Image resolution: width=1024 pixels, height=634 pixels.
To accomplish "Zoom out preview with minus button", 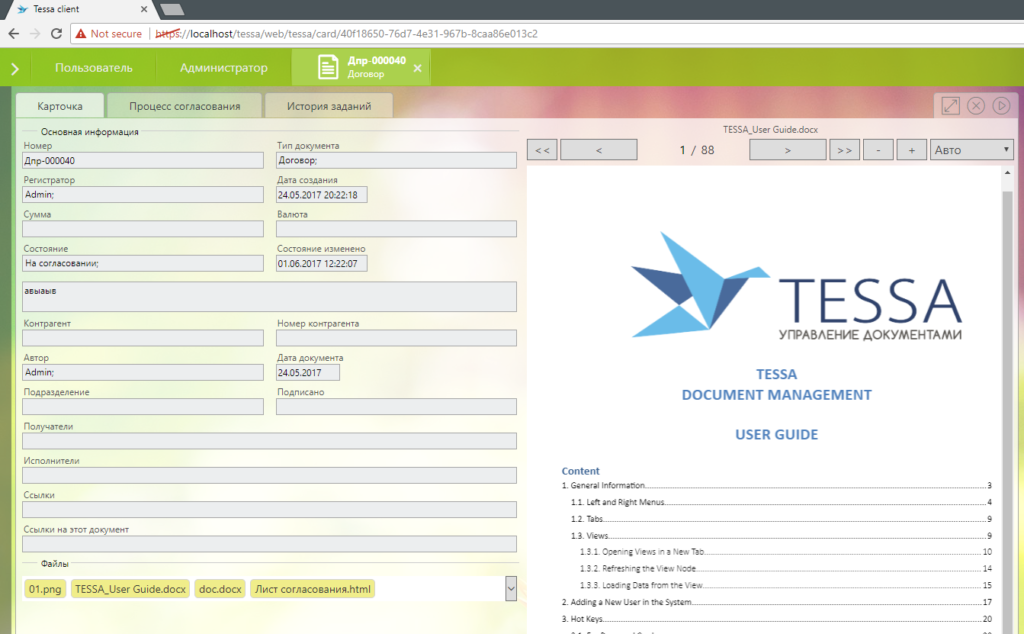I will (x=877, y=150).
